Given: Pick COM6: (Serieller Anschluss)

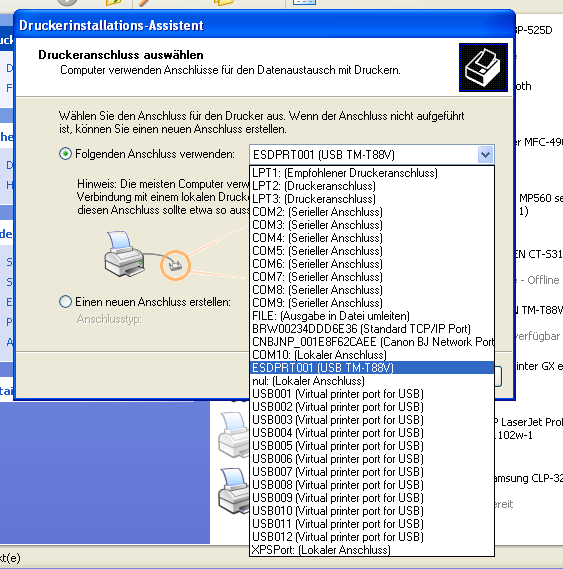Looking at the screenshot, I should pos(372,264).
